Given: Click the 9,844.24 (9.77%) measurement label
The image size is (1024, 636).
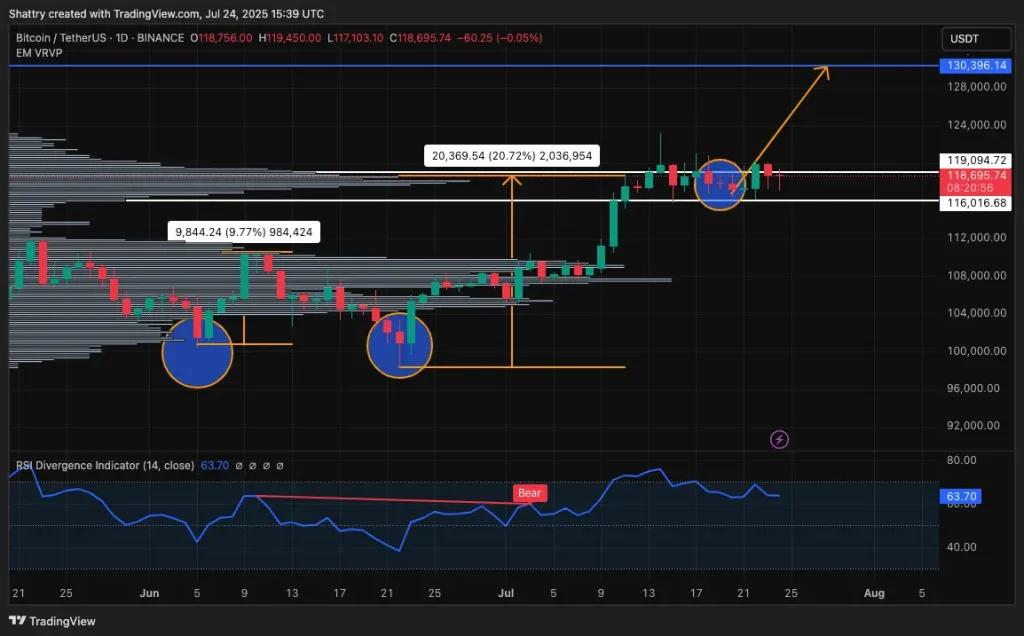Looking at the screenshot, I should (x=244, y=232).
